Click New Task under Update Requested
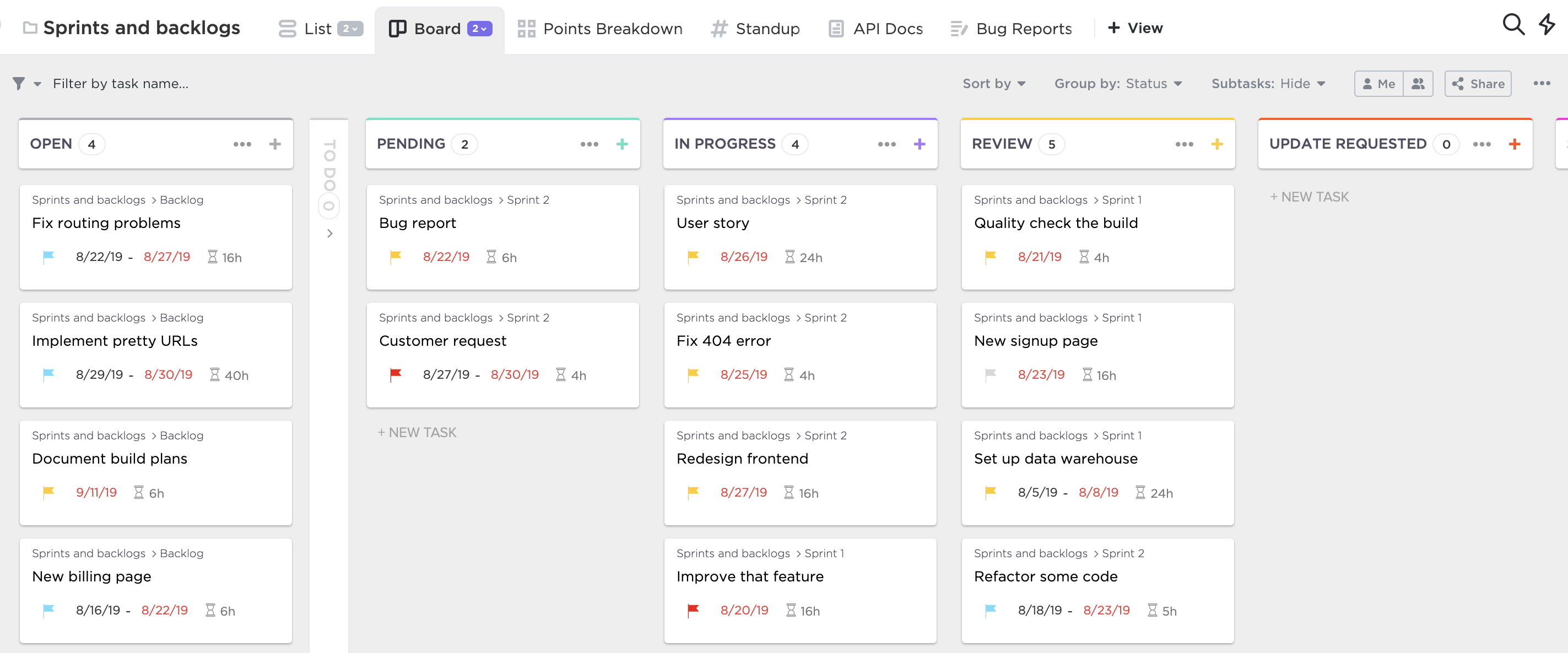Viewport: 1568px width, 653px height. [x=1309, y=197]
